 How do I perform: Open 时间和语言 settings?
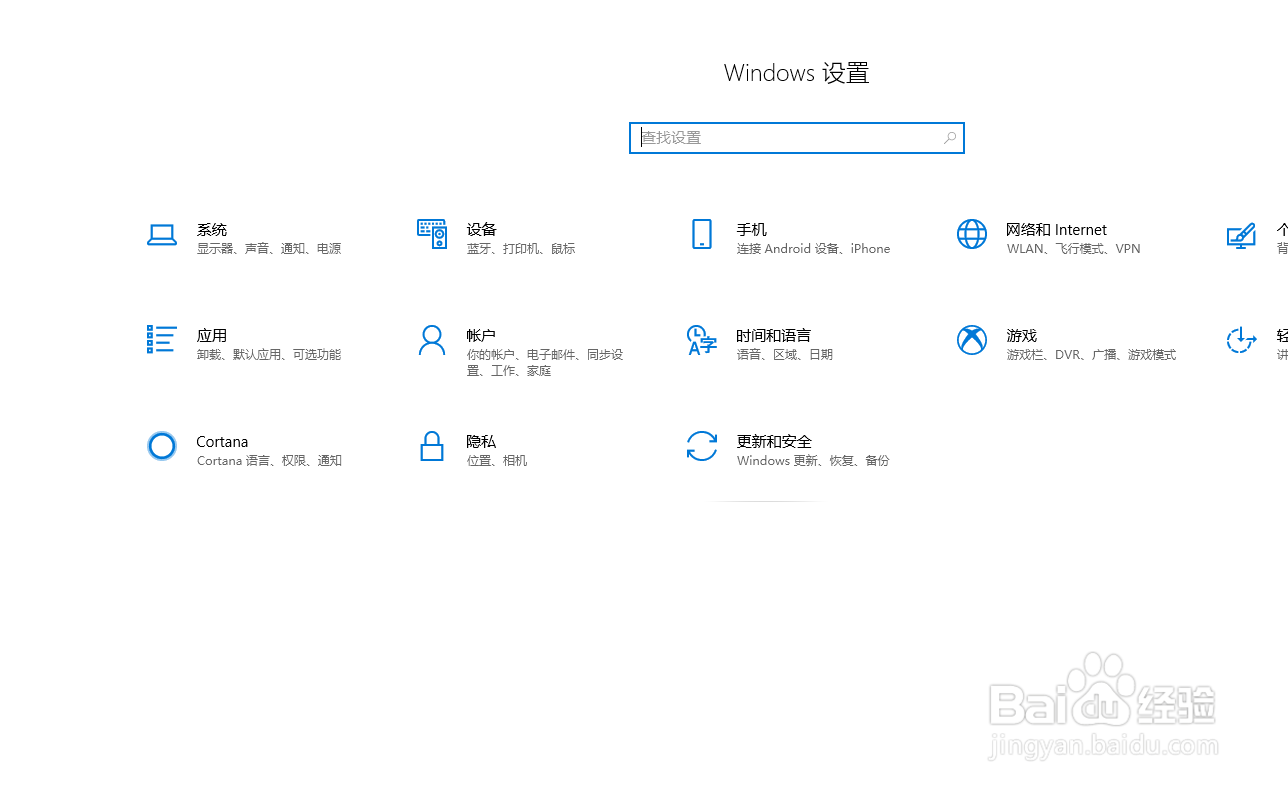(x=774, y=336)
